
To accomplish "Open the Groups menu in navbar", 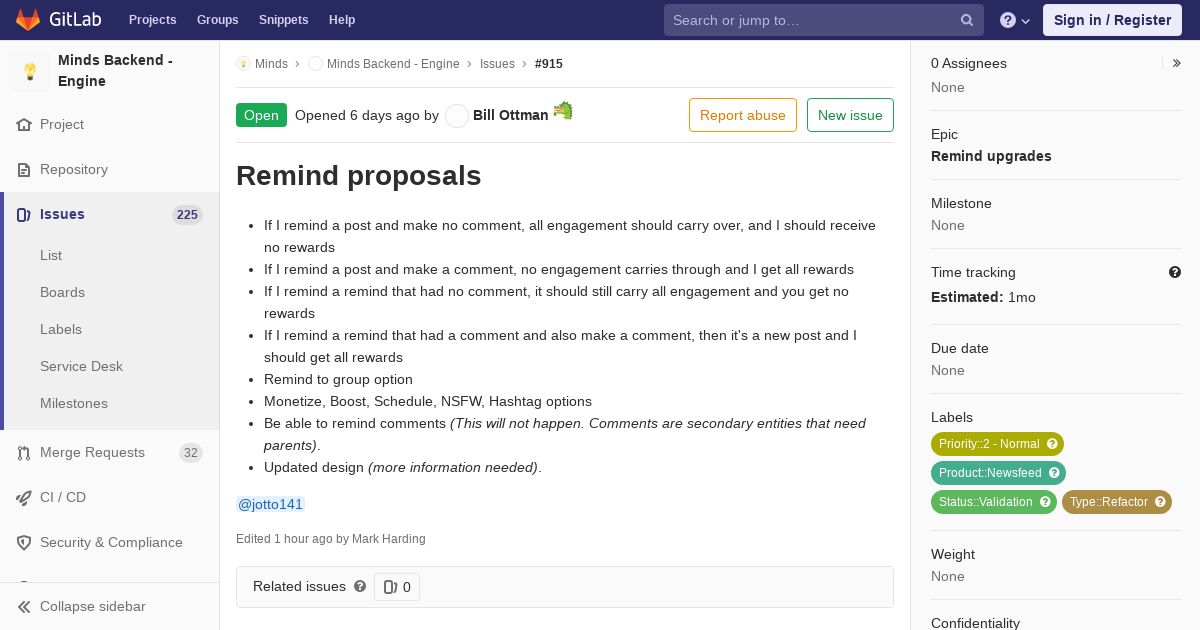I will [x=217, y=20].
